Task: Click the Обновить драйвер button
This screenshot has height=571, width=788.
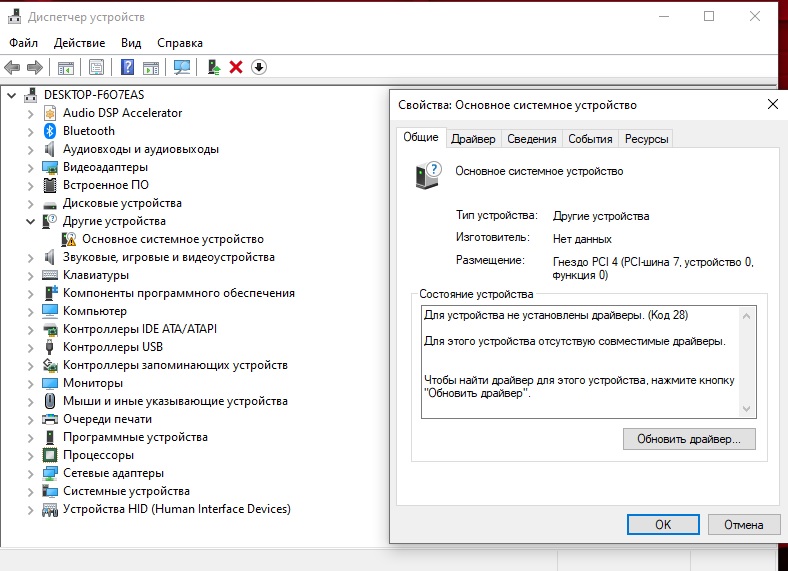Action: pyautogui.click(x=688, y=439)
